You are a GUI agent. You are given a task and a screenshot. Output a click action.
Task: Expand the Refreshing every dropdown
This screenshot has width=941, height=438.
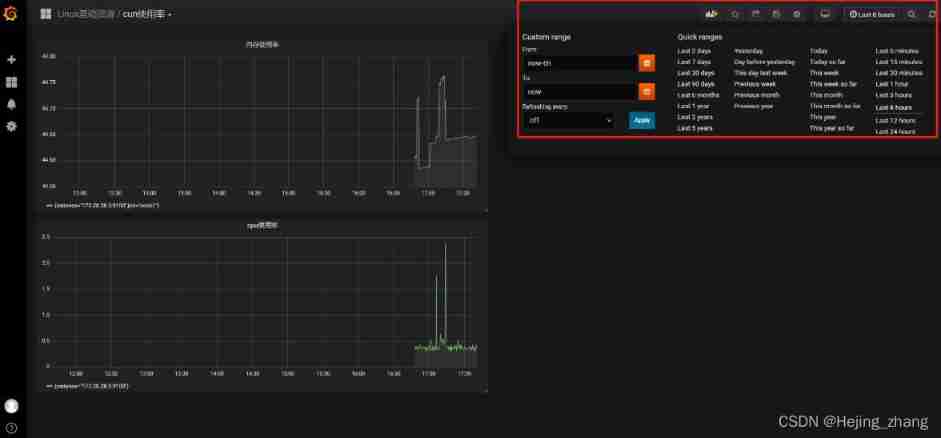pos(569,120)
